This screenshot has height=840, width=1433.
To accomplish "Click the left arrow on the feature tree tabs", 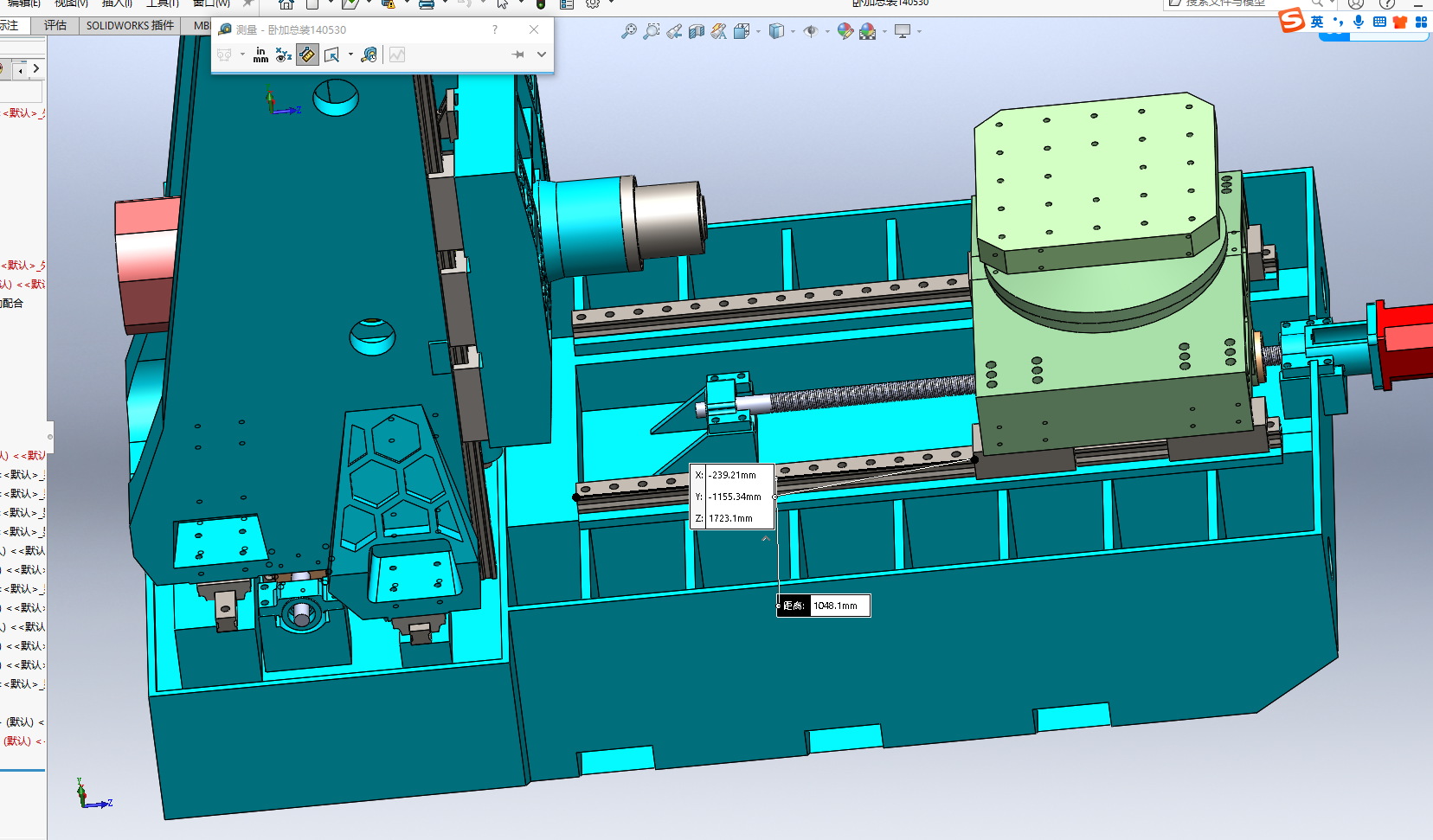I will click(20, 70).
